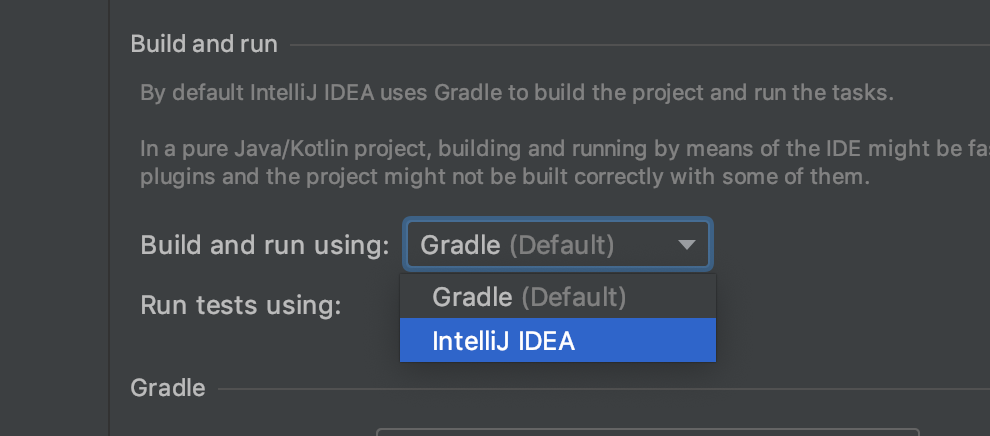Select IntelliJ IDEA from the dropdown list
This screenshot has height=436, width=990.
click(x=503, y=341)
